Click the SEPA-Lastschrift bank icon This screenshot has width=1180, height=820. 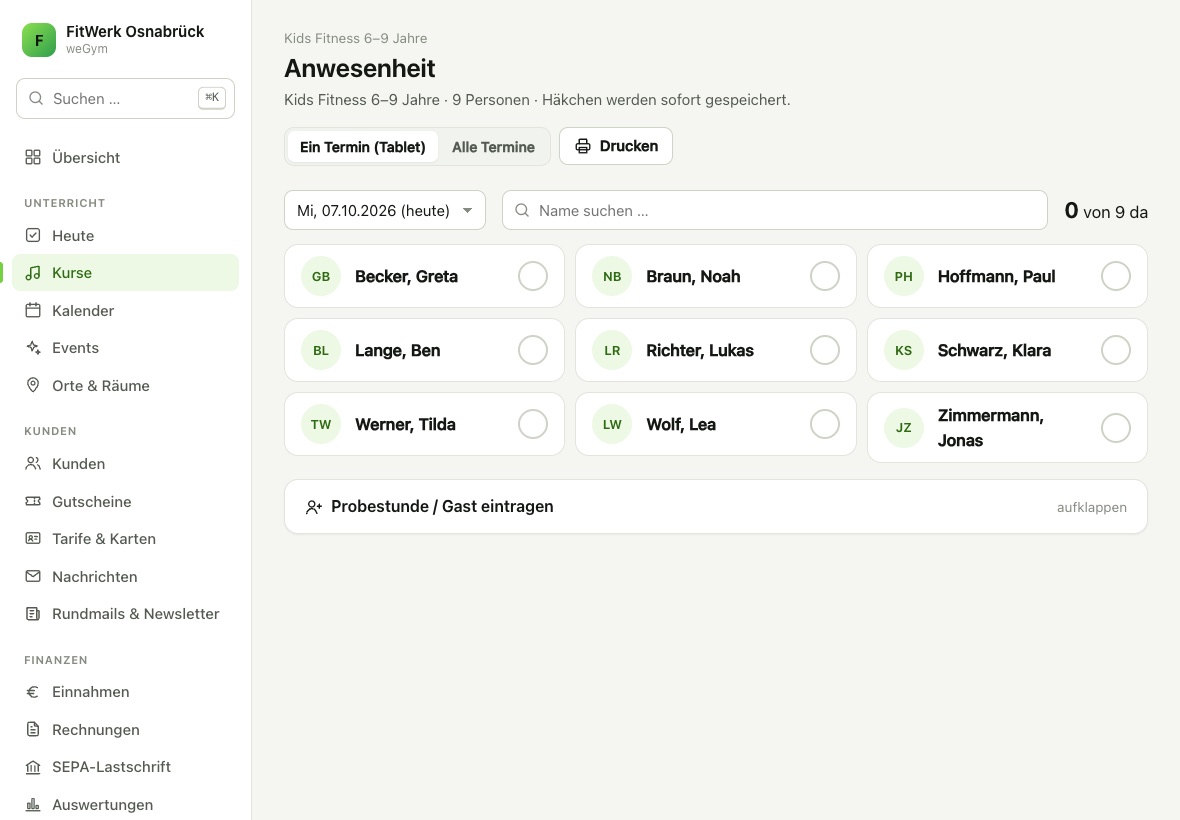click(33, 767)
